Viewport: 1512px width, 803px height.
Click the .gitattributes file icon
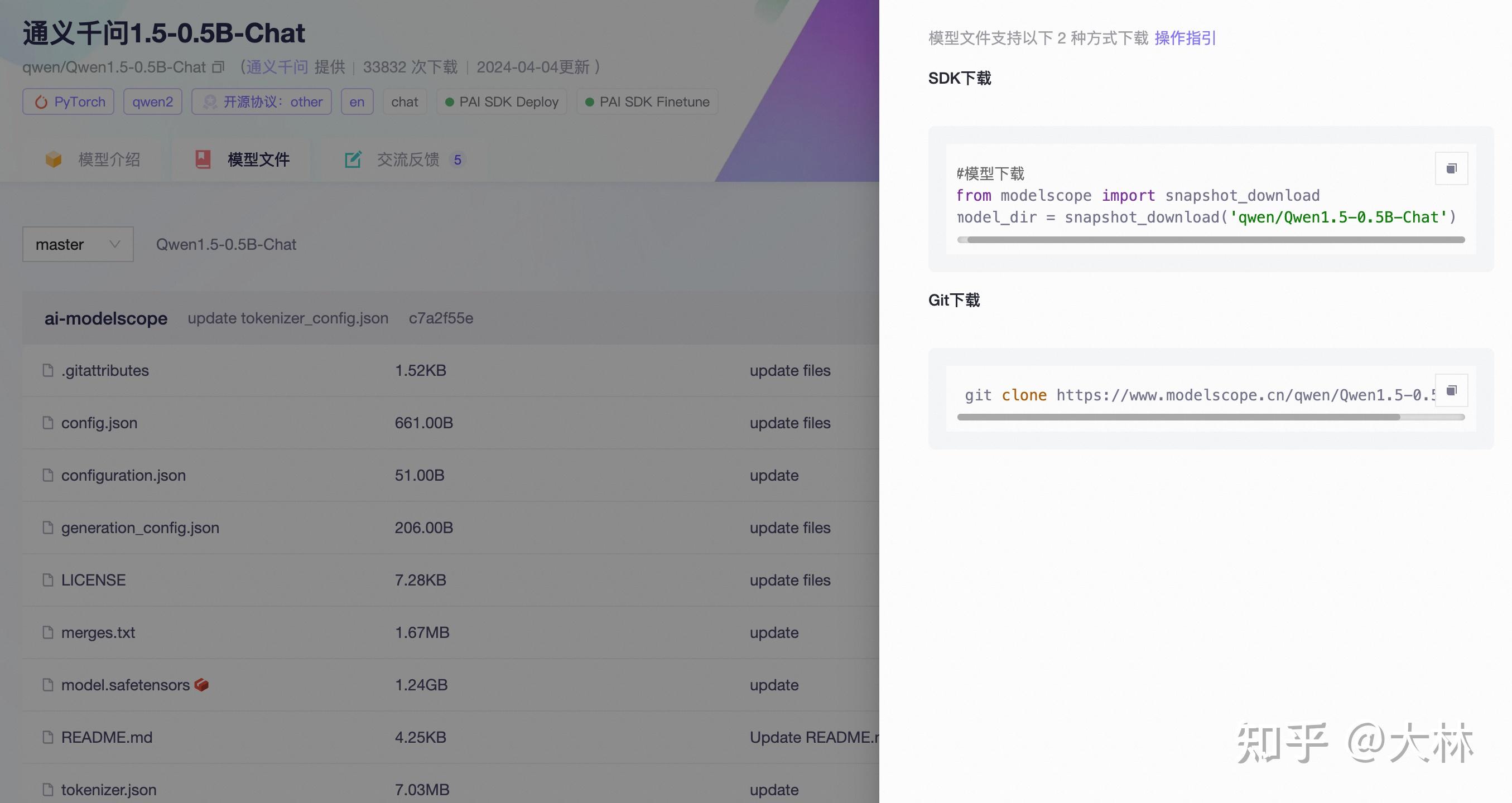[48, 370]
